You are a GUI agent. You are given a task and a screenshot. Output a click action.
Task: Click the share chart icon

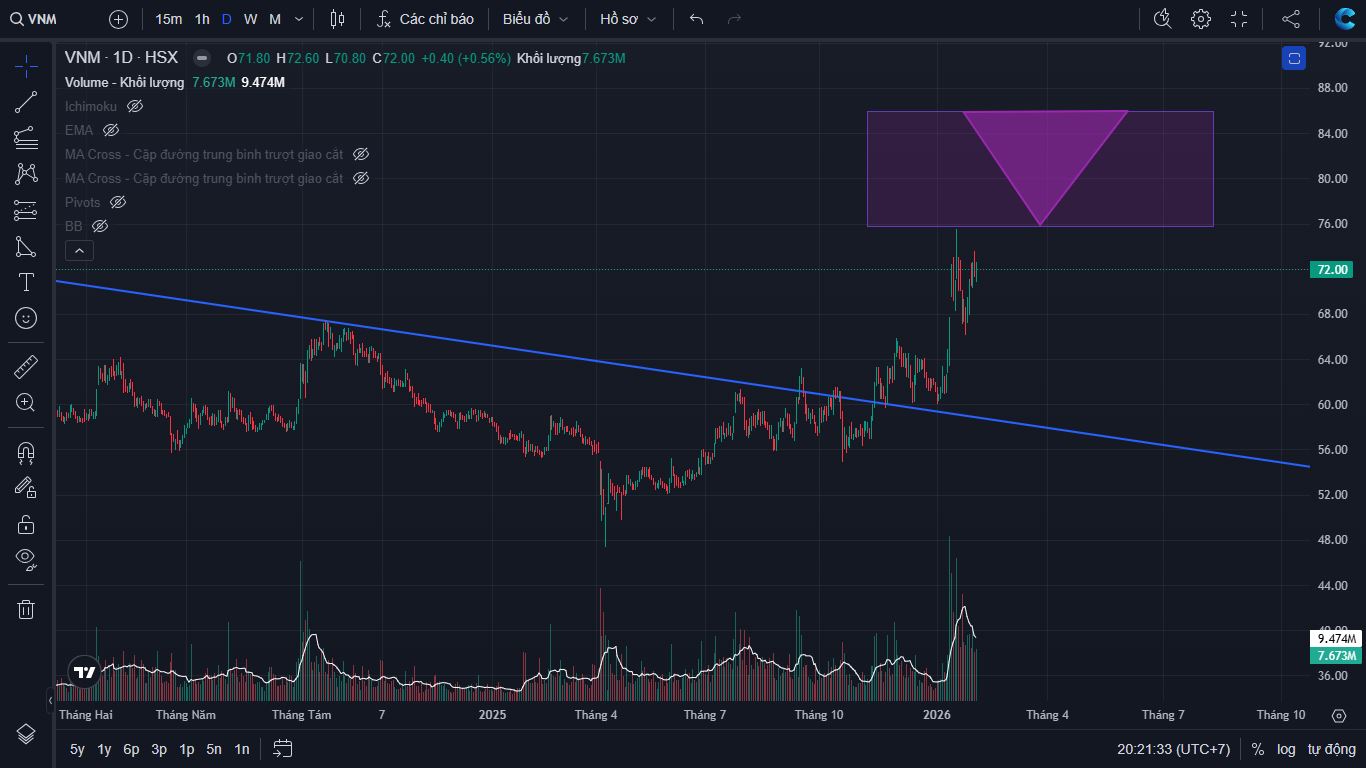[1291, 19]
